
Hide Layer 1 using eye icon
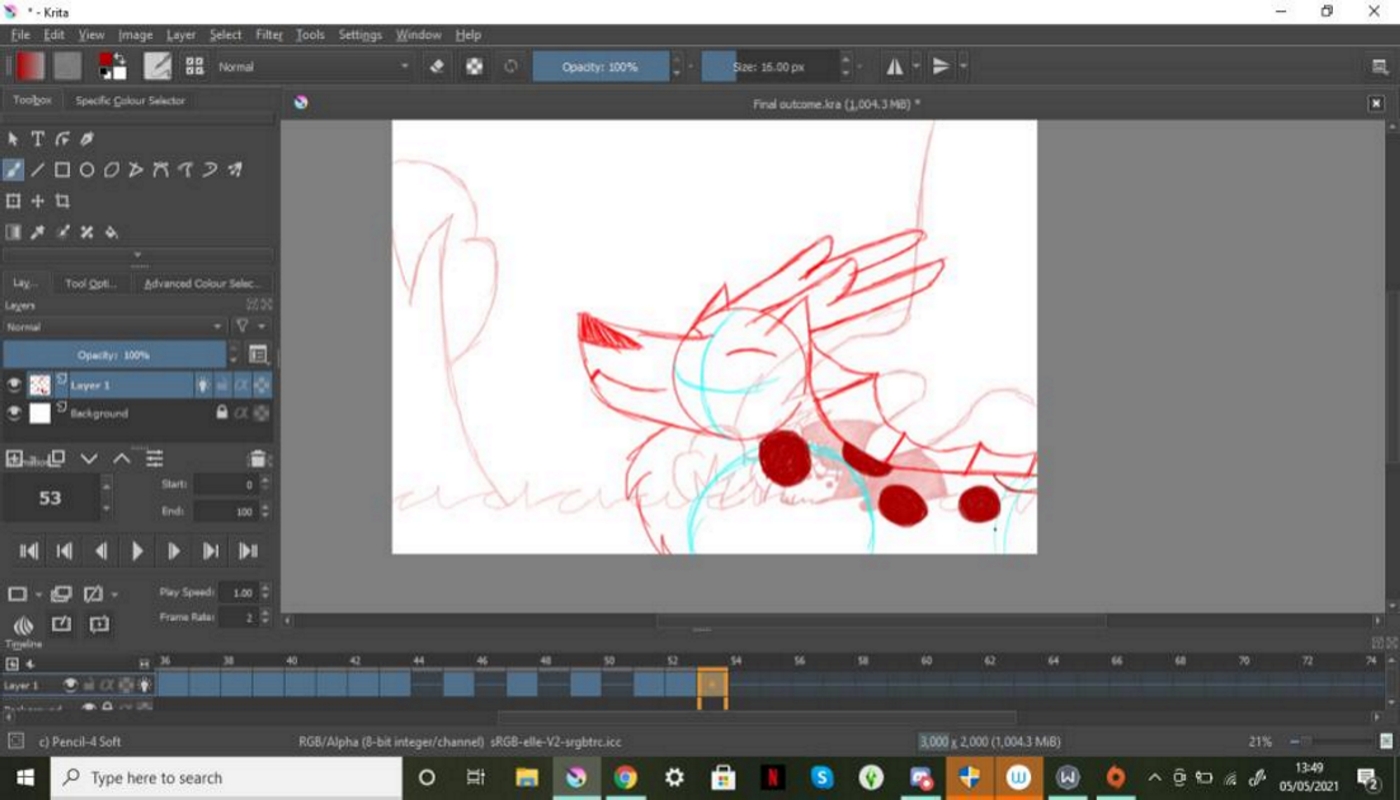click(14, 385)
